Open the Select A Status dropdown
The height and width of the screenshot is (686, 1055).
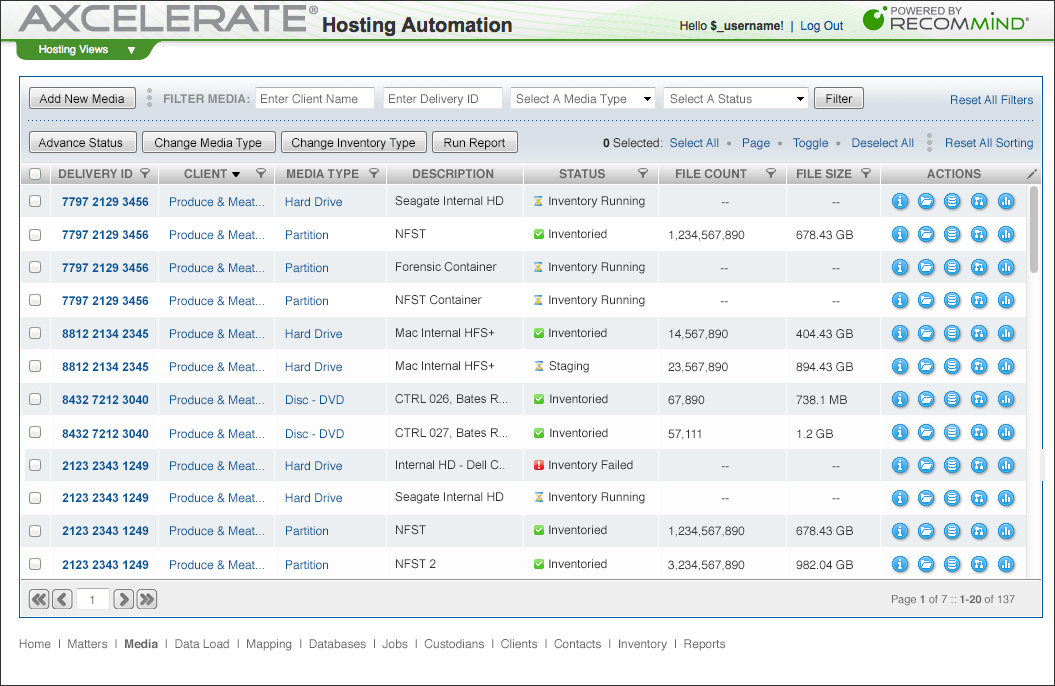tap(736, 99)
